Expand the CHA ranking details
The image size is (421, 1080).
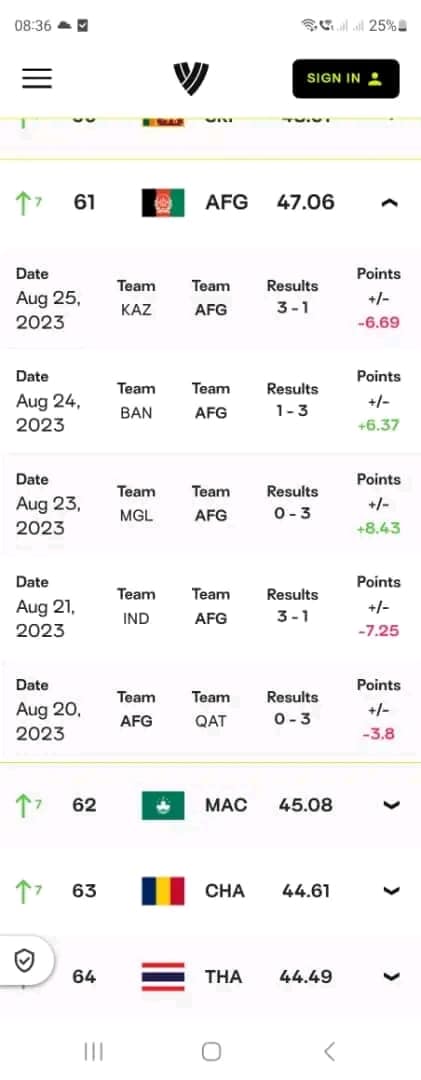391,891
